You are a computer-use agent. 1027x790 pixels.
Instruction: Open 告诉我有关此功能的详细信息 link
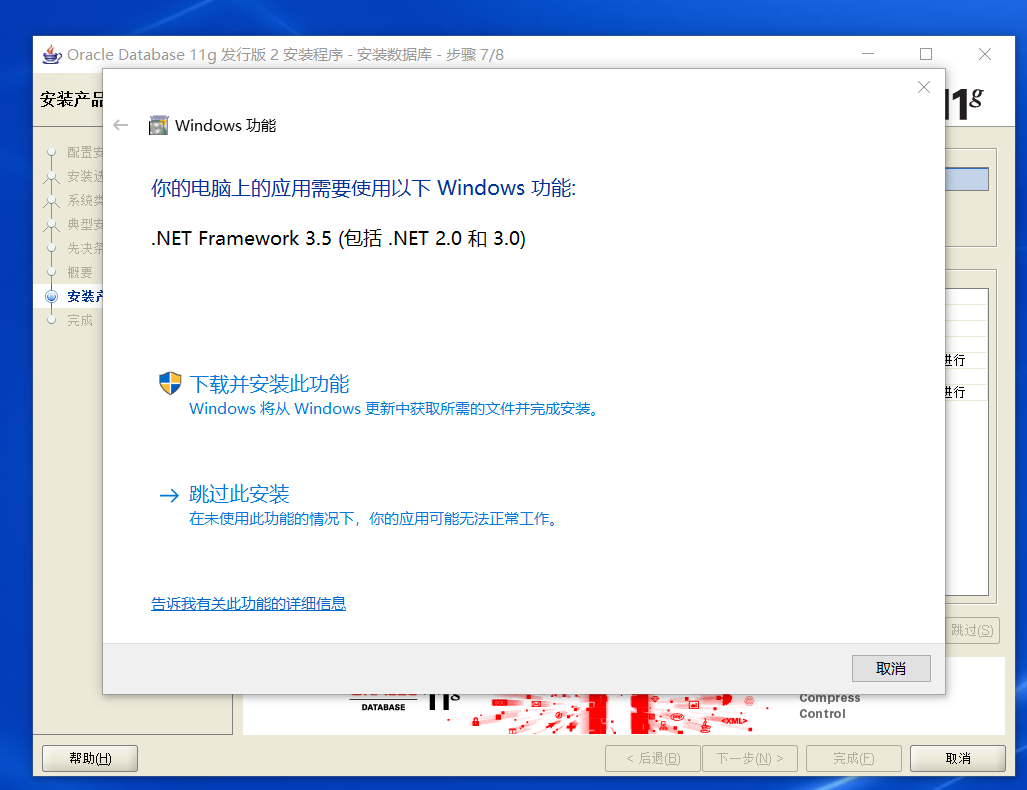(x=248, y=603)
